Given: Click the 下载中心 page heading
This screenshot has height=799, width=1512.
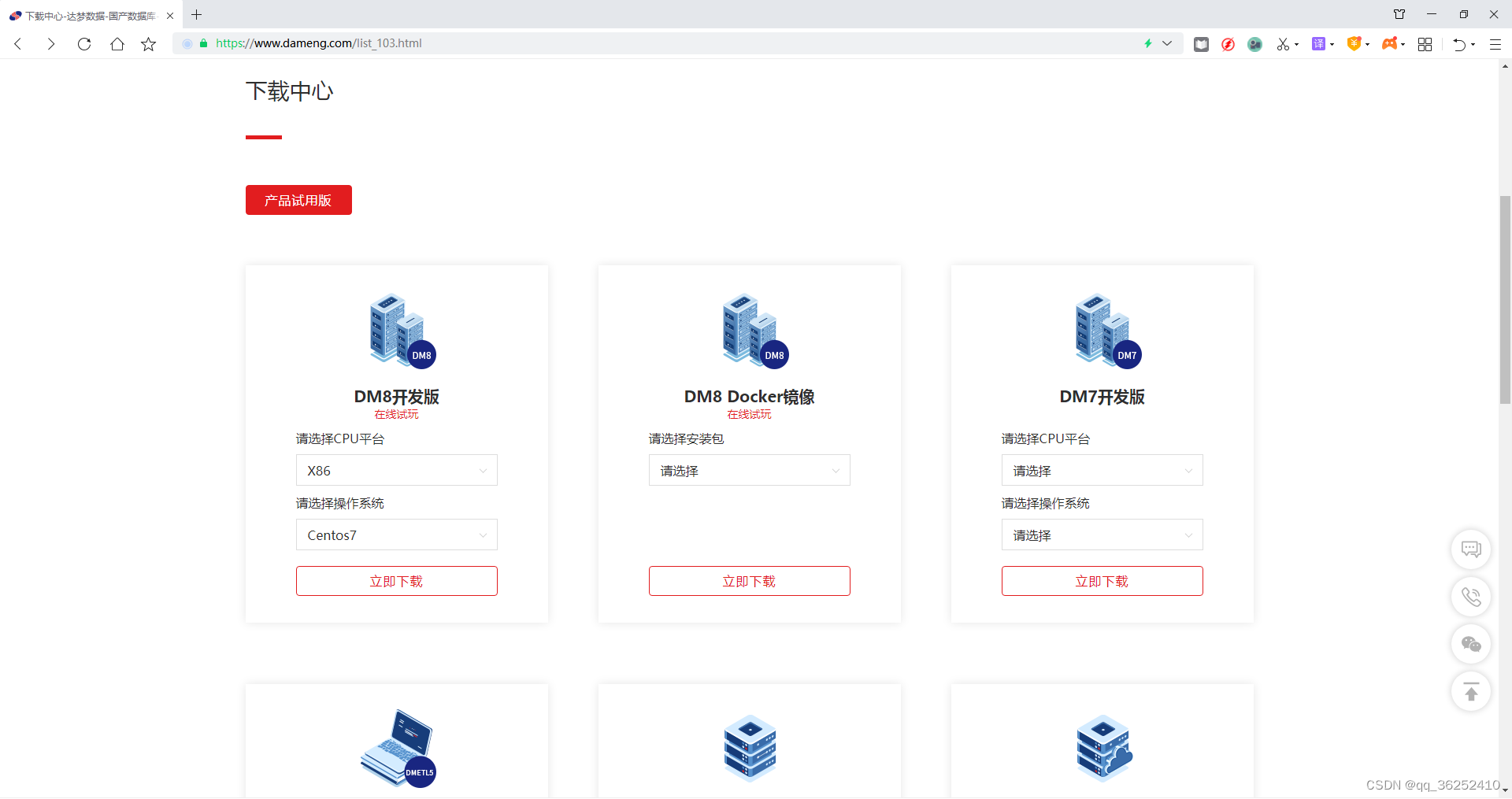Looking at the screenshot, I should pyautogui.click(x=290, y=91).
